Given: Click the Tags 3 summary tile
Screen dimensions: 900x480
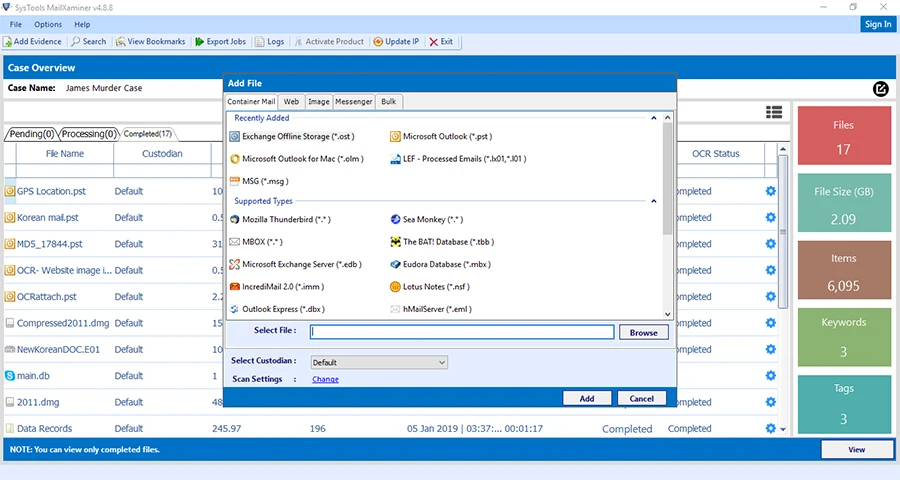Looking at the screenshot, I should (x=843, y=404).
